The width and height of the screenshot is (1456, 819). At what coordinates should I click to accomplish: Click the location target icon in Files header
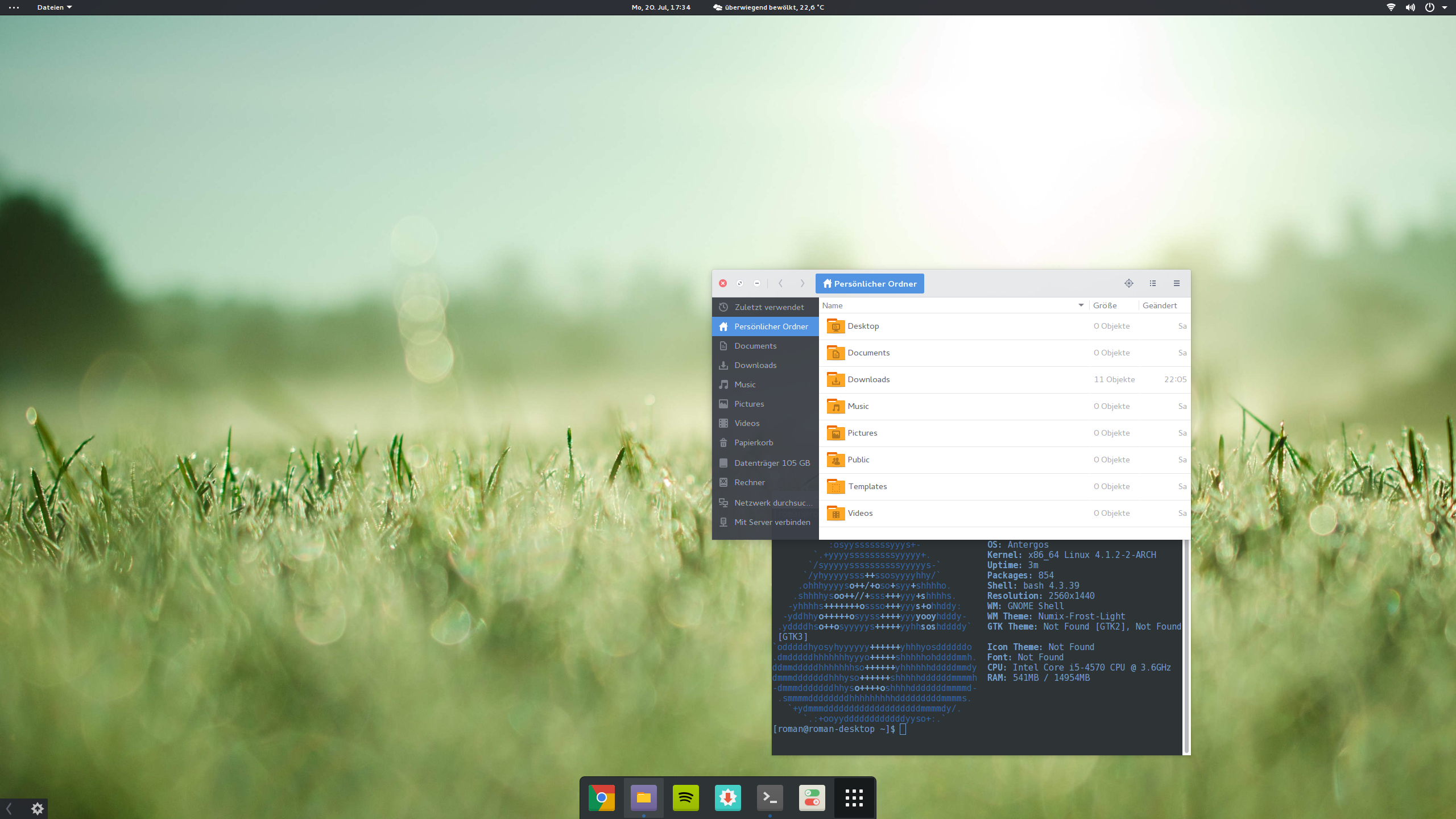click(1128, 283)
